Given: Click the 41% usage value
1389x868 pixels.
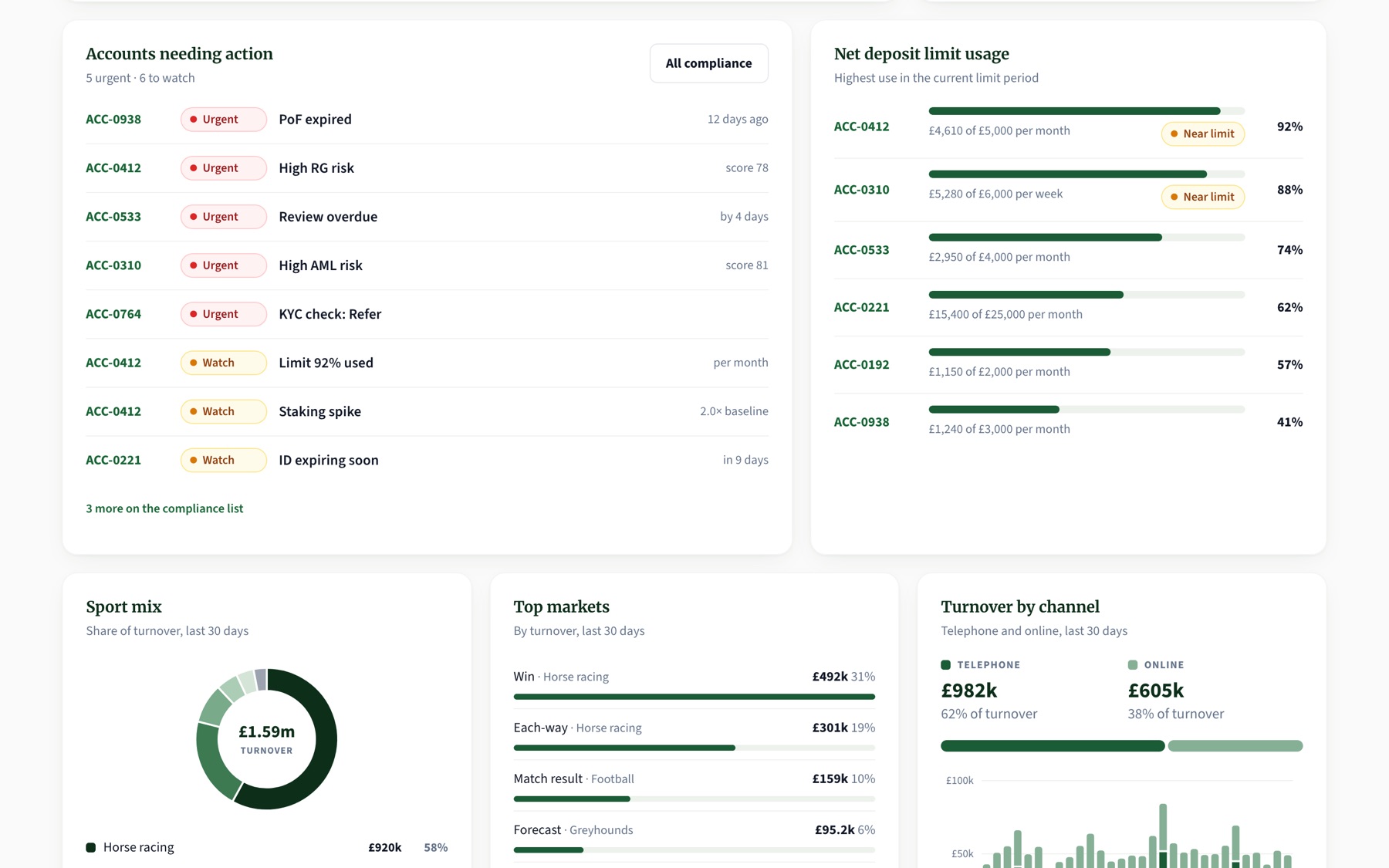Looking at the screenshot, I should (1289, 422).
